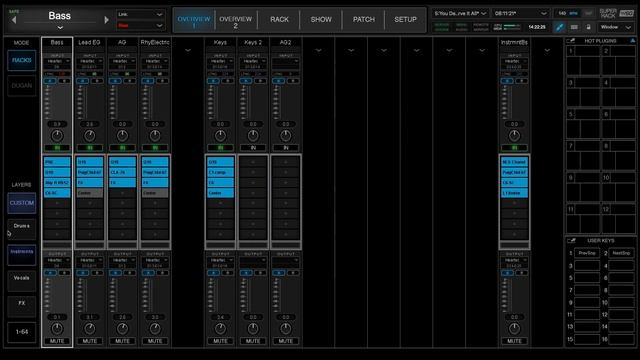The image size is (640, 360).
Task: Adjust the Keys input gain knob
Action: coord(220,136)
